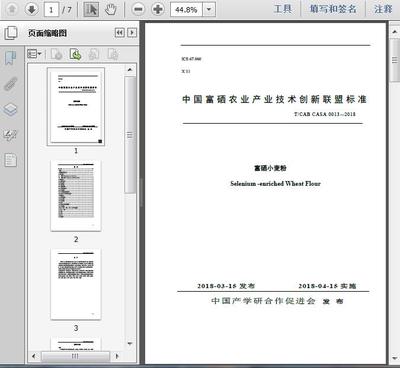The width and height of the screenshot is (400, 368).
Task: Open the 注释 comments pane
Action: [383, 9]
